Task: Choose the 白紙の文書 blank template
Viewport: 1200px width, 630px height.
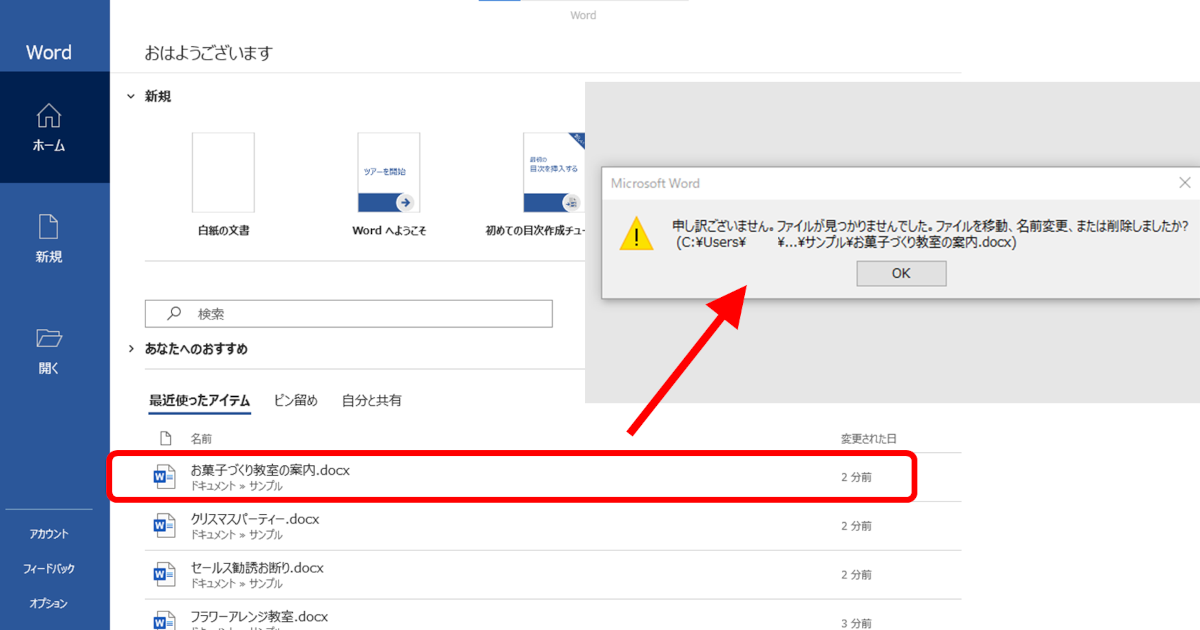Action: click(x=223, y=172)
